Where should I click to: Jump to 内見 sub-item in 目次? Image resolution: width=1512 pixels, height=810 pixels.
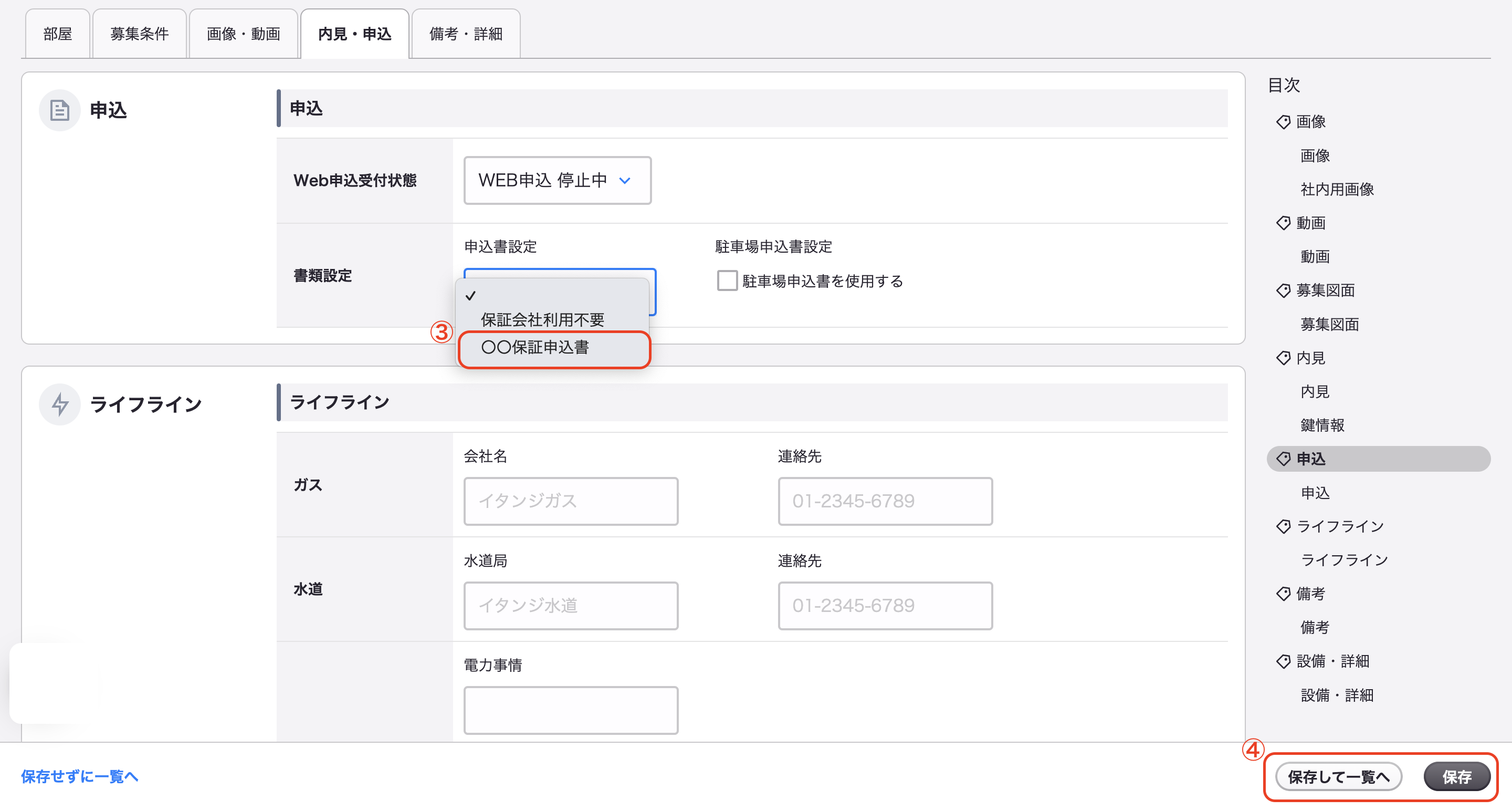[x=1315, y=392]
